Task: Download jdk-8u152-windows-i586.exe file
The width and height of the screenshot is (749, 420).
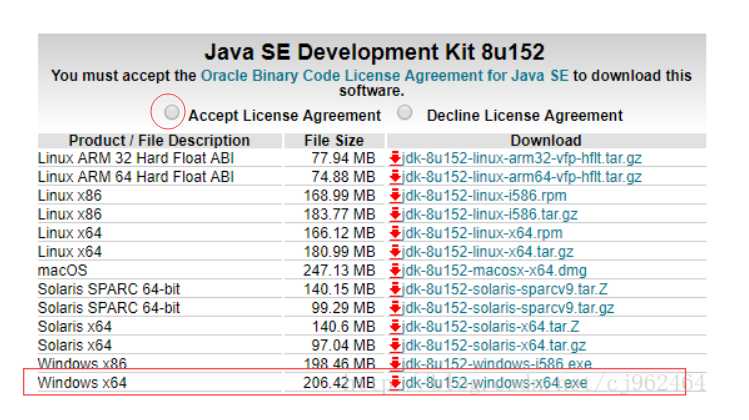Action: [497, 364]
